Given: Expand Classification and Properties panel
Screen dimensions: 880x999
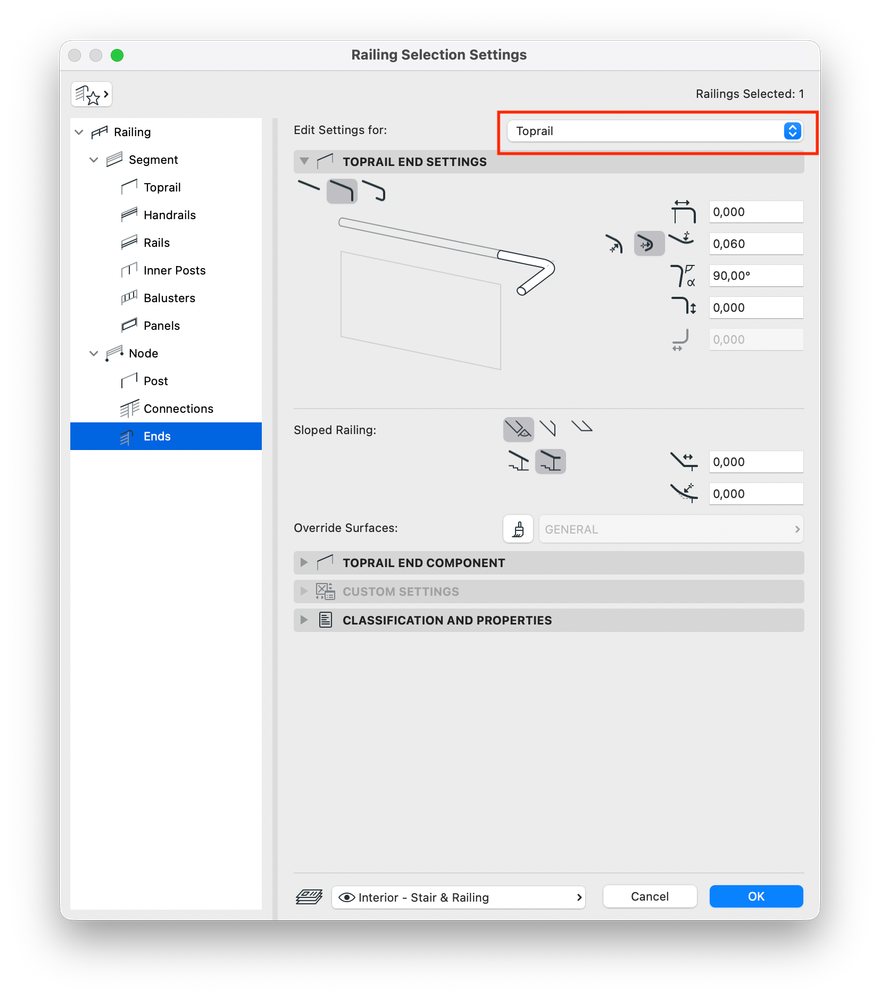Looking at the screenshot, I should coord(304,620).
